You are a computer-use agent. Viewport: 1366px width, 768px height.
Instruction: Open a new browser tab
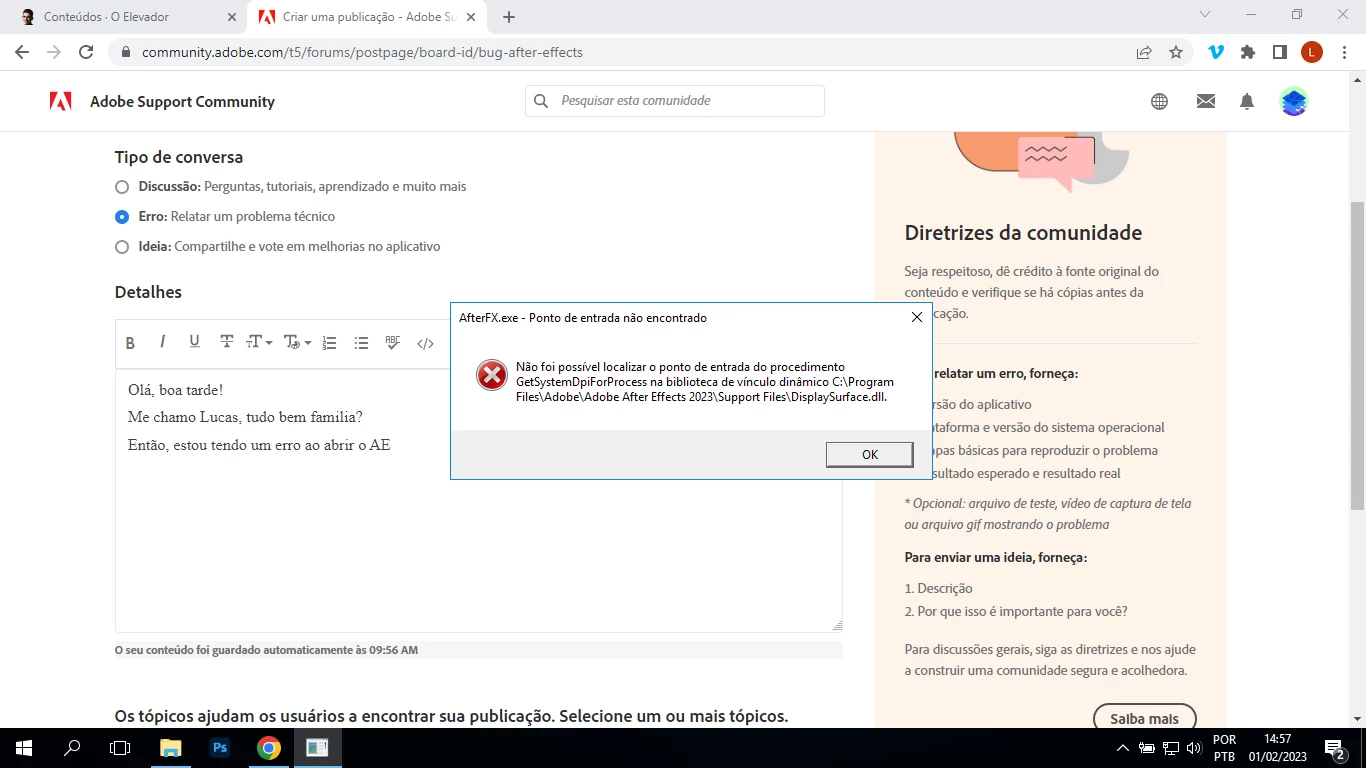pos(509,17)
